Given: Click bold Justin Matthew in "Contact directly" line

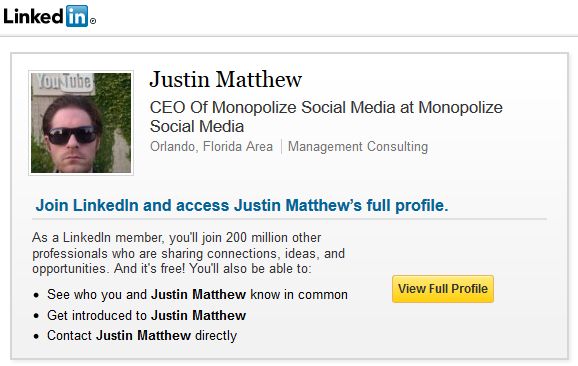Looking at the screenshot, I should coord(143,335).
